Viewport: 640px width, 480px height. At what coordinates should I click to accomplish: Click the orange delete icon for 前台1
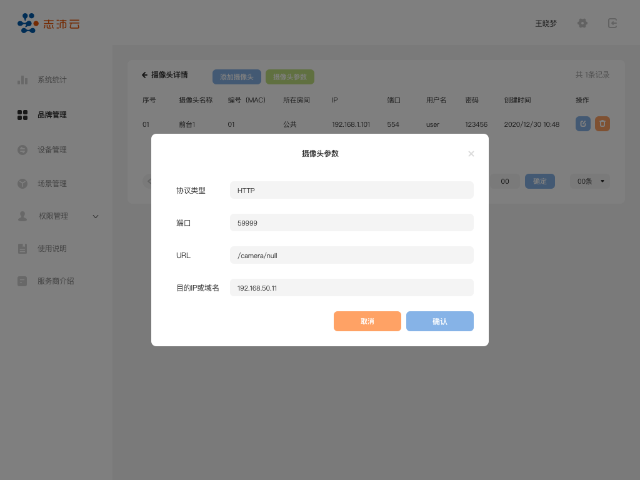[x=602, y=124]
